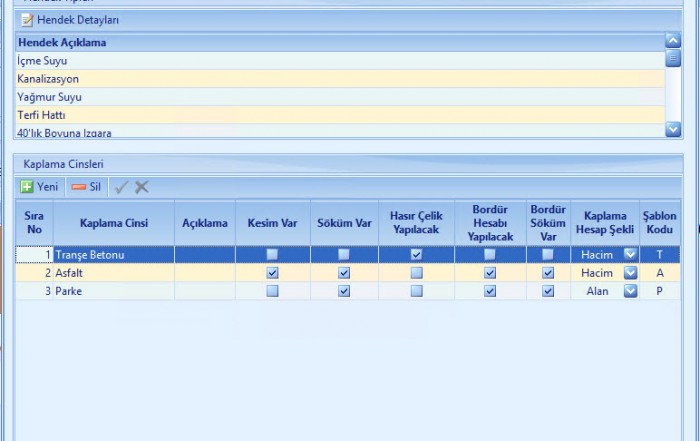Click the red Sil delete icon

[79, 187]
